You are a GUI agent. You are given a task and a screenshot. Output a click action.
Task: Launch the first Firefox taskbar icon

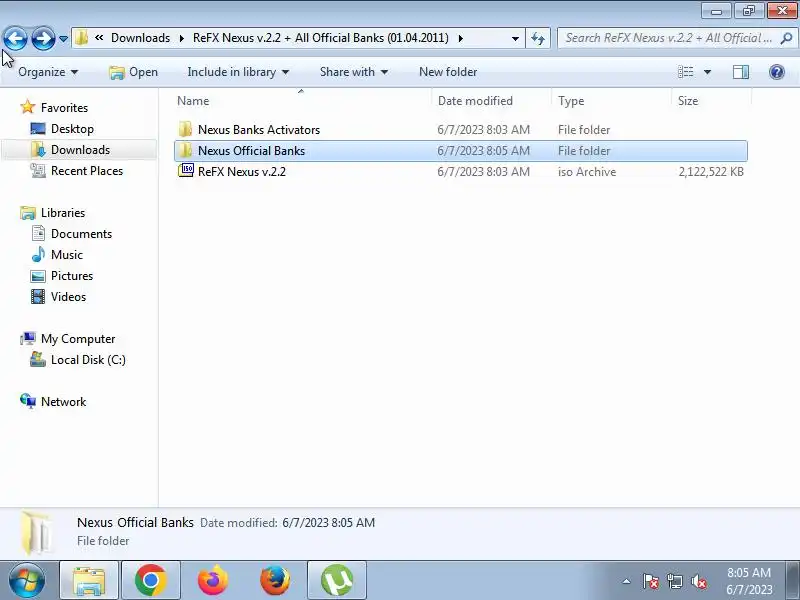[213, 581]
